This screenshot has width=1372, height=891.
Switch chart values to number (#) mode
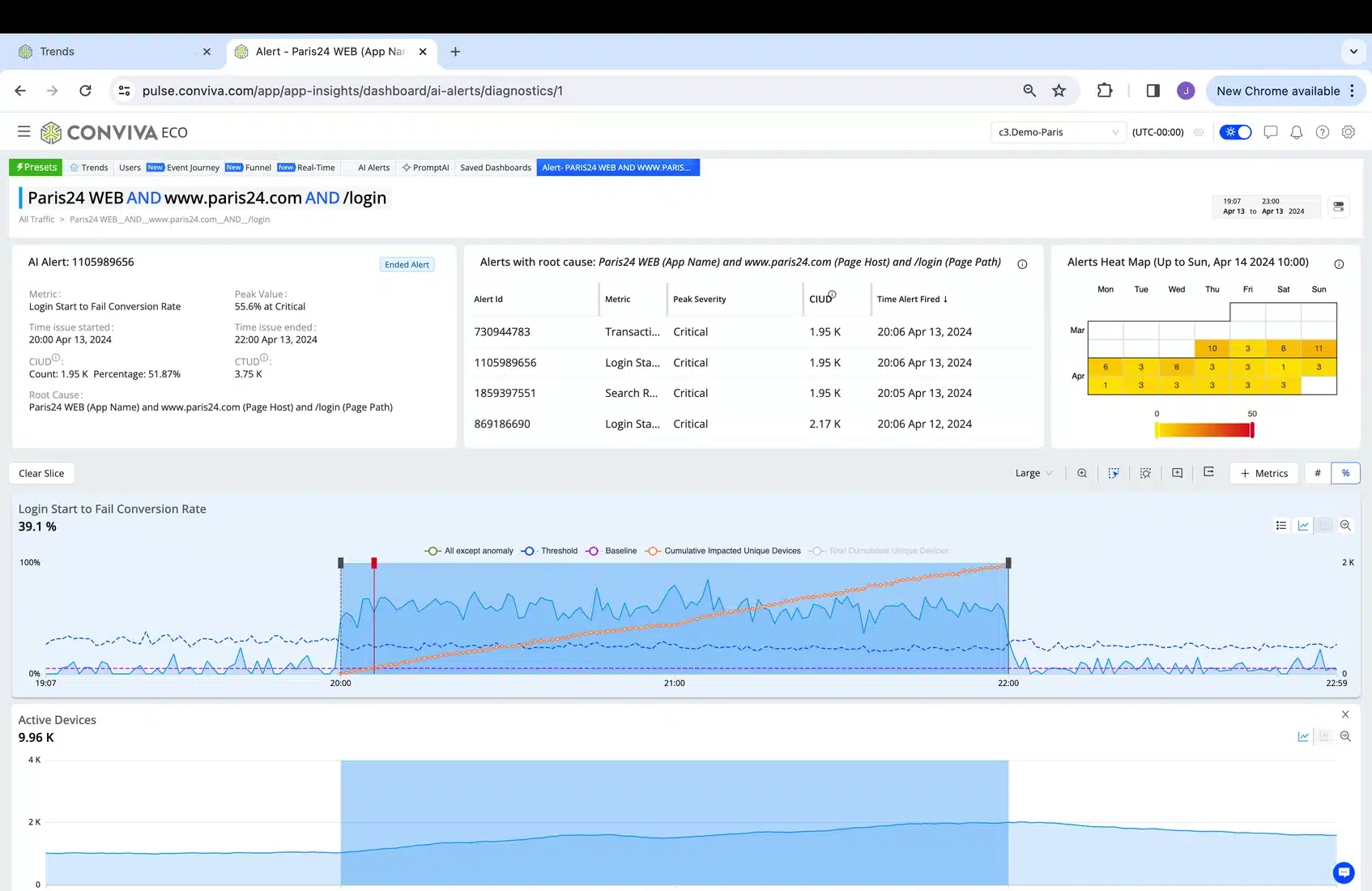1318,473
